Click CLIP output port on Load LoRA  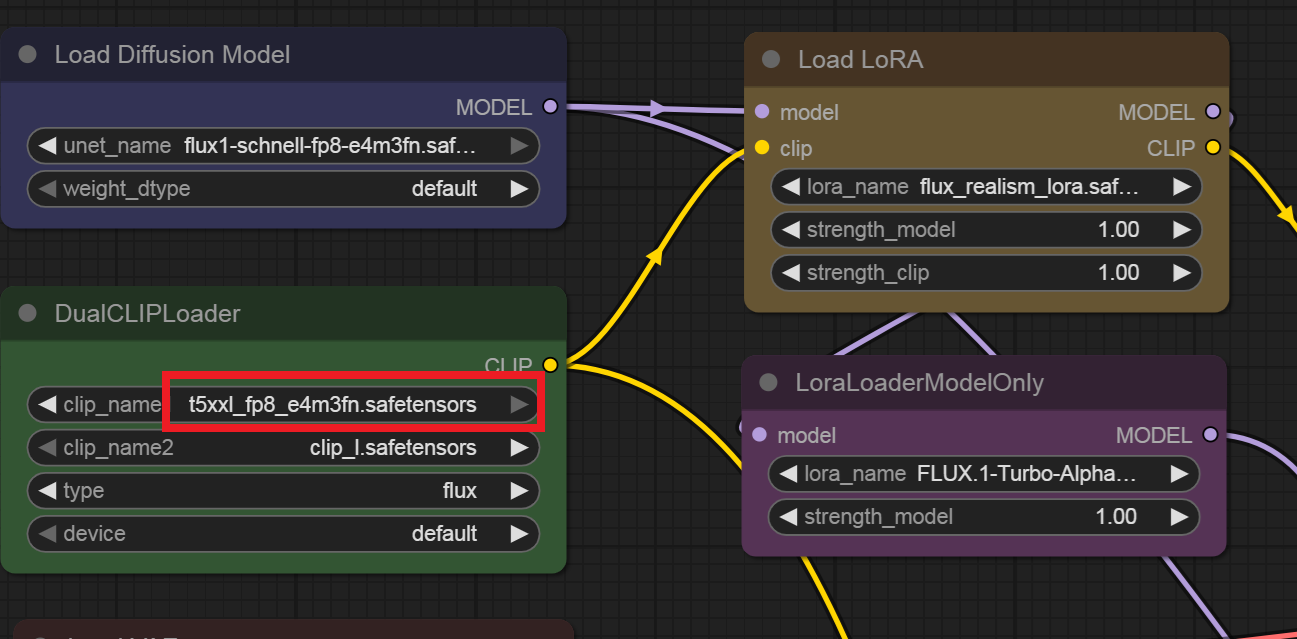pos(1213,148)
